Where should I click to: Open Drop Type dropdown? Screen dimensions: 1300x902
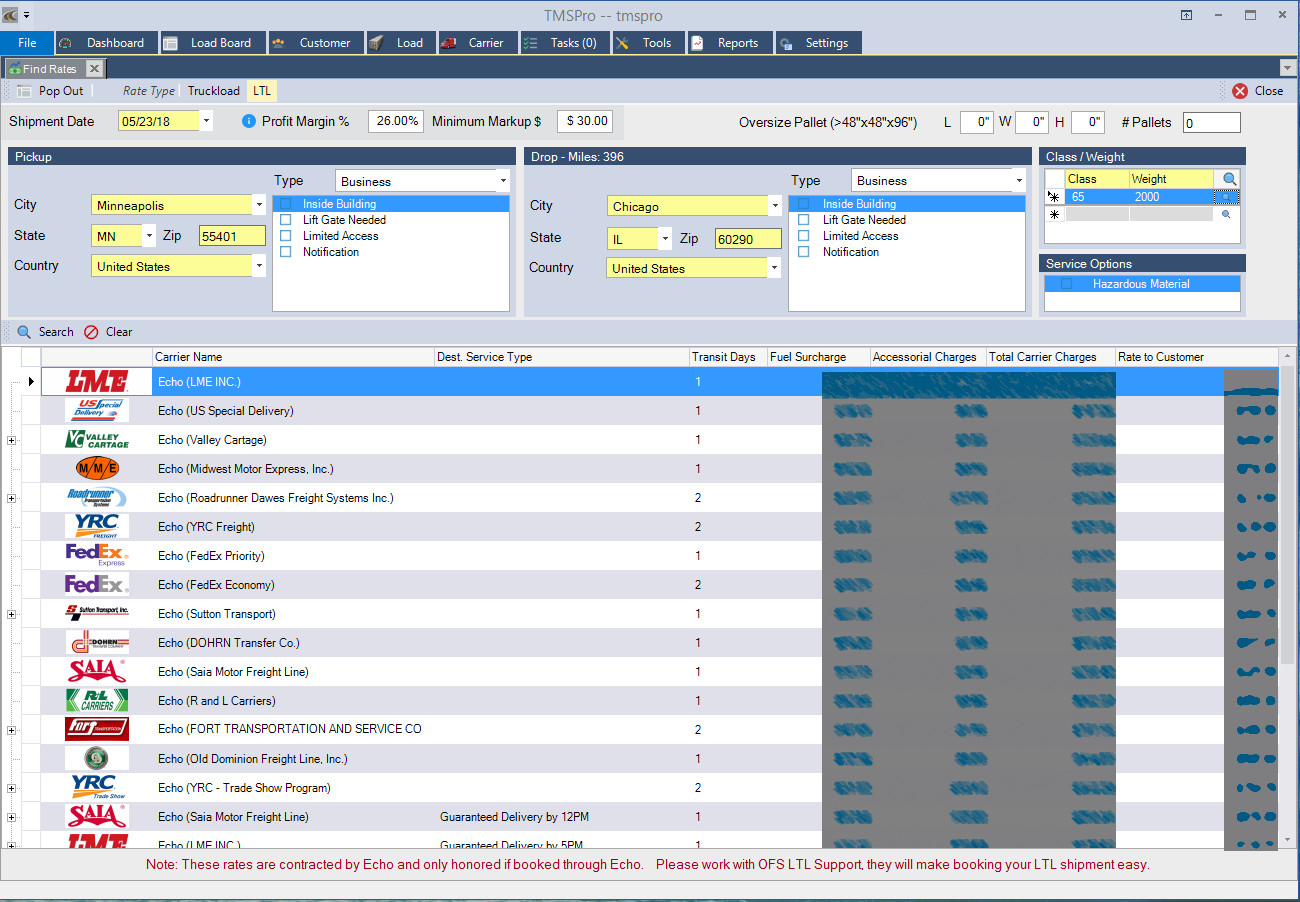[1019, 180]
